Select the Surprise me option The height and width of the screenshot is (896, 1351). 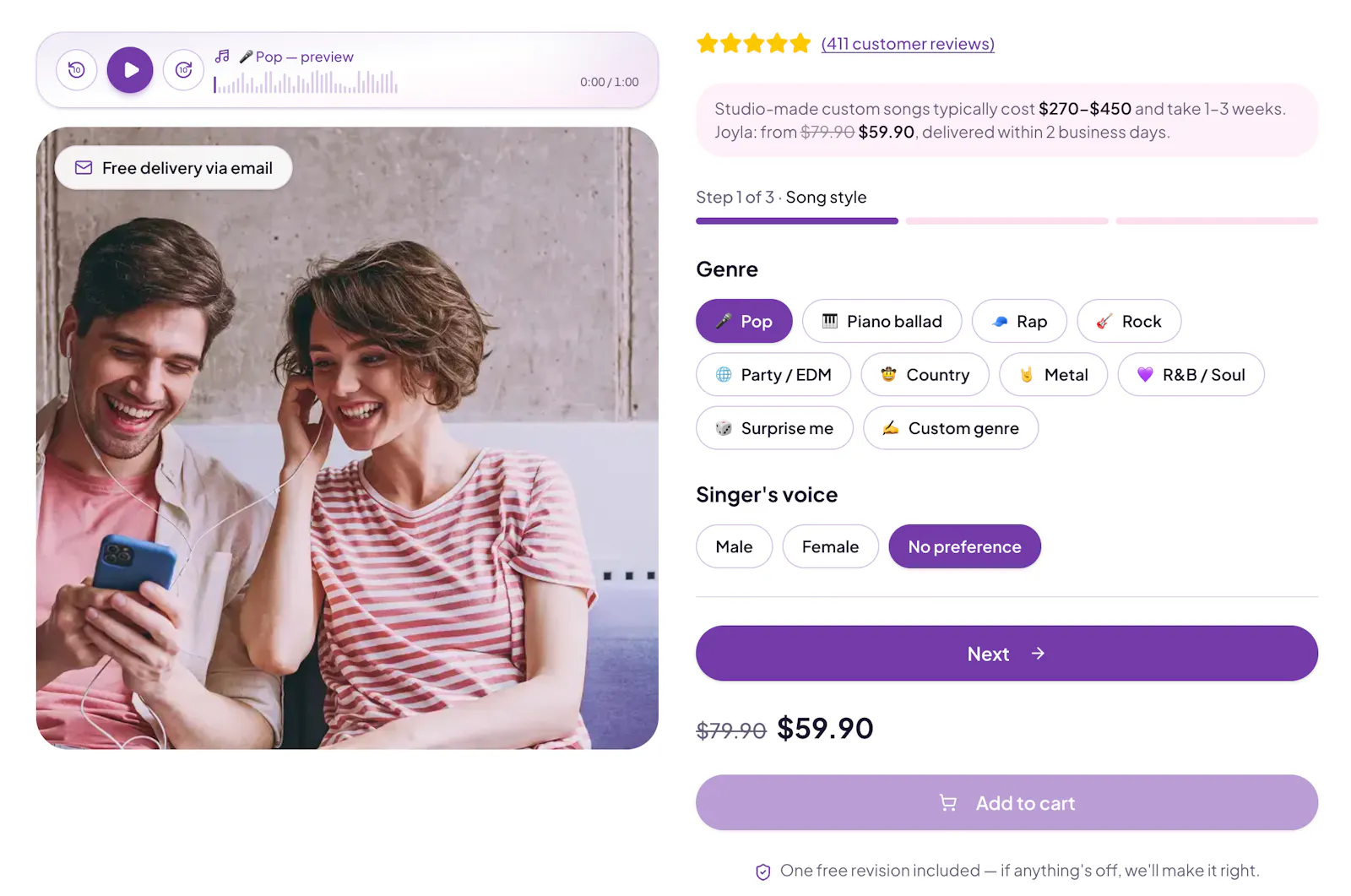(774, 428)
